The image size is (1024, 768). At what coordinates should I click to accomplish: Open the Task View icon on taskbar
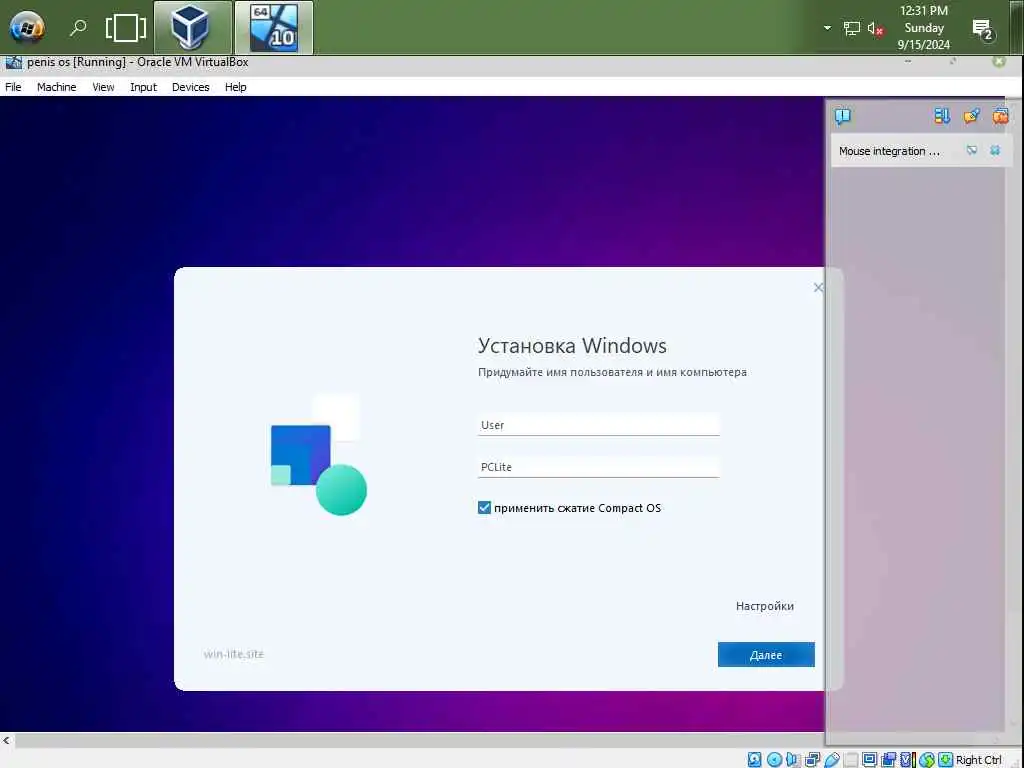(125, 27)
